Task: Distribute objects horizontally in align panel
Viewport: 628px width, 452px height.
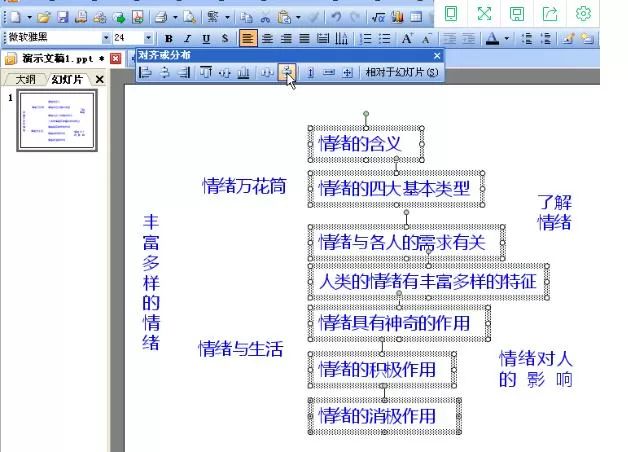Action: pos(267,72)
